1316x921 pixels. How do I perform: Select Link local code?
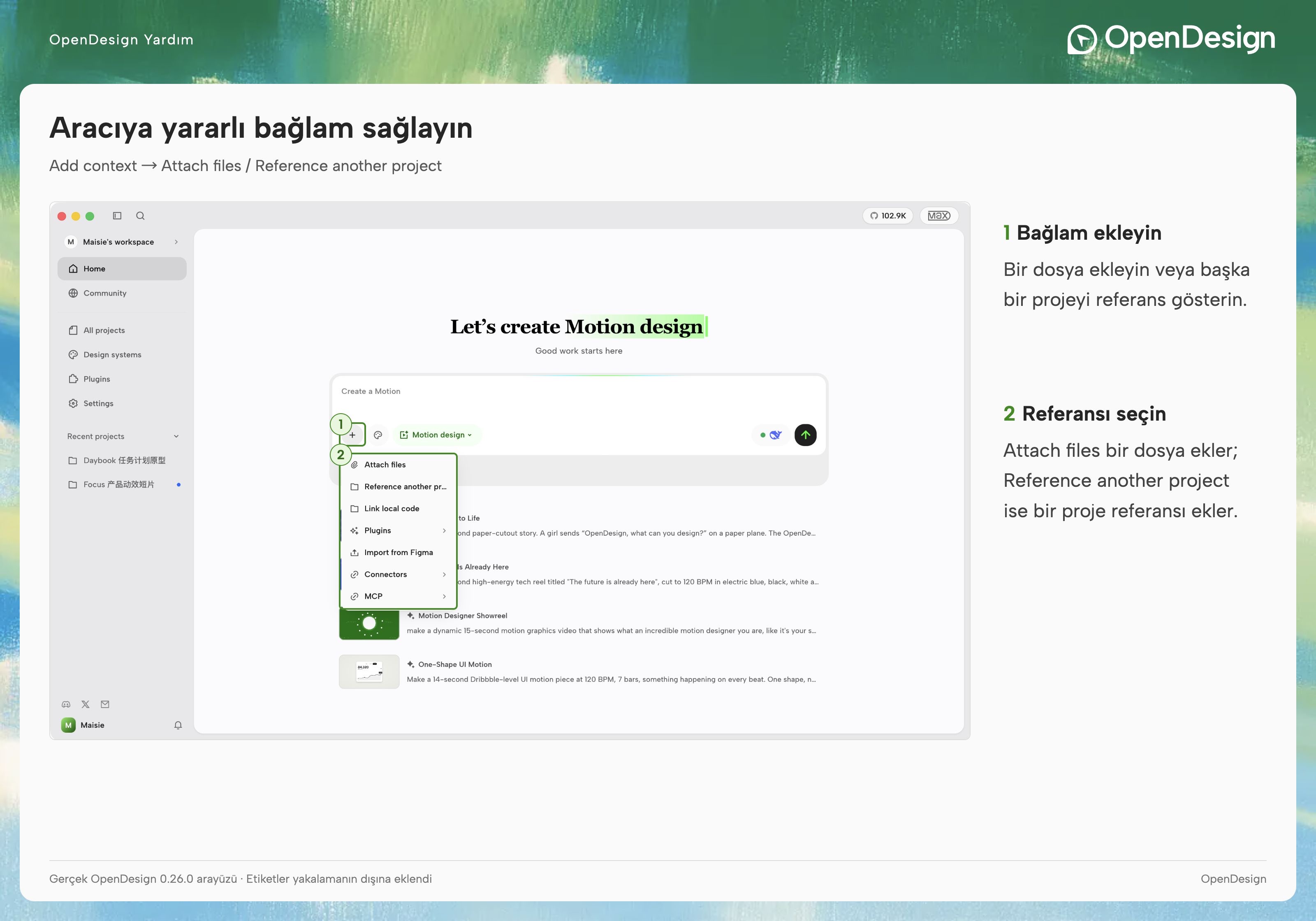(399, 508)
